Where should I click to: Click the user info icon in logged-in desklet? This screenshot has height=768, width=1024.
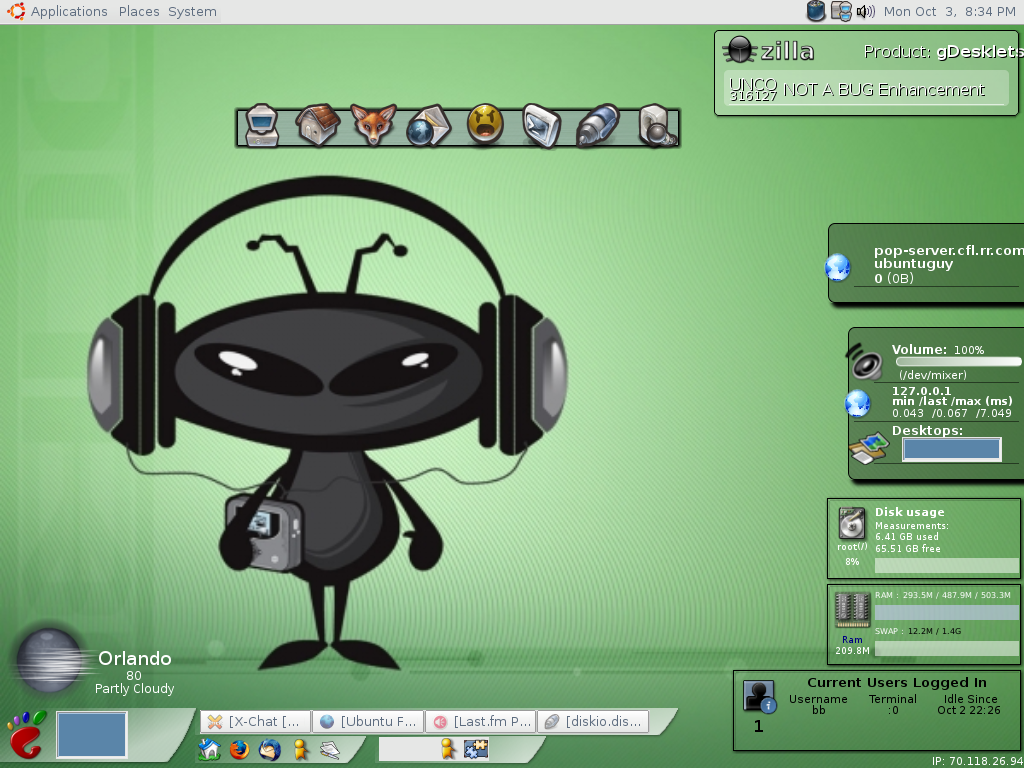(x=760, y=697)
